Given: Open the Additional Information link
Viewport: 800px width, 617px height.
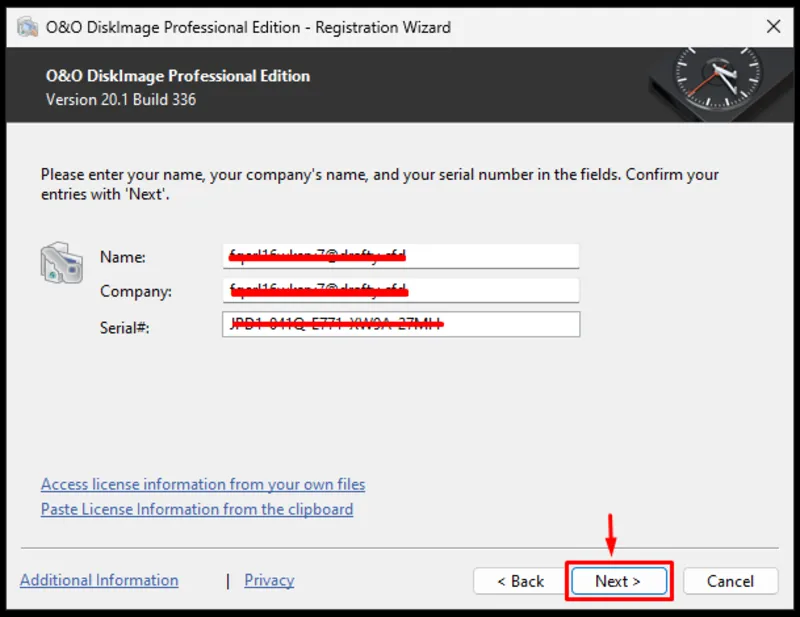Looking at the screenshot, I should tap(99, 580).
